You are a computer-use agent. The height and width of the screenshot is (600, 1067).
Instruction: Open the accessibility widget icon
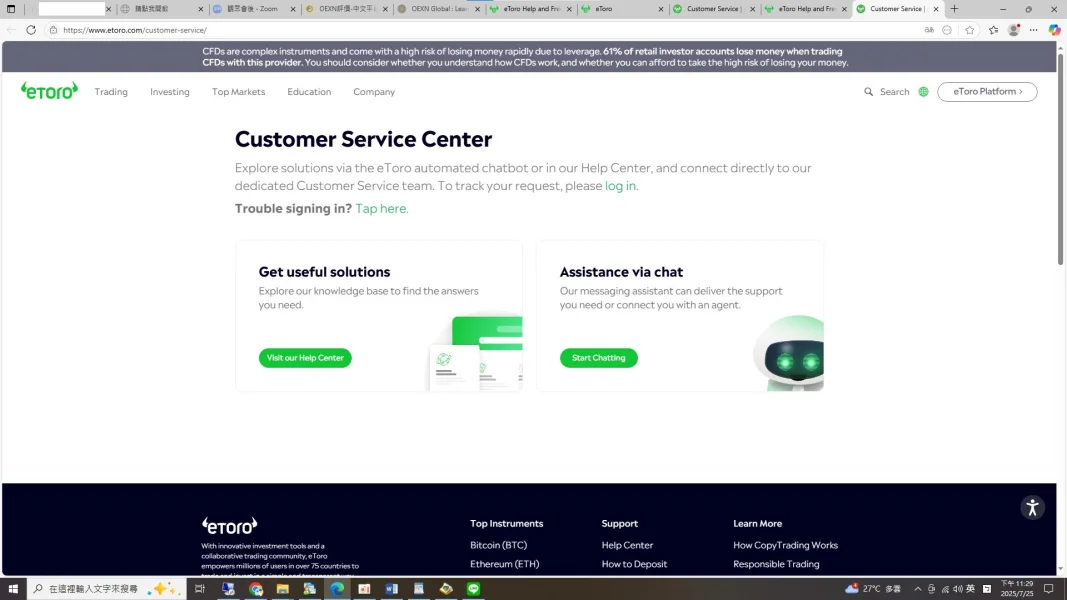coord(1032,507)
